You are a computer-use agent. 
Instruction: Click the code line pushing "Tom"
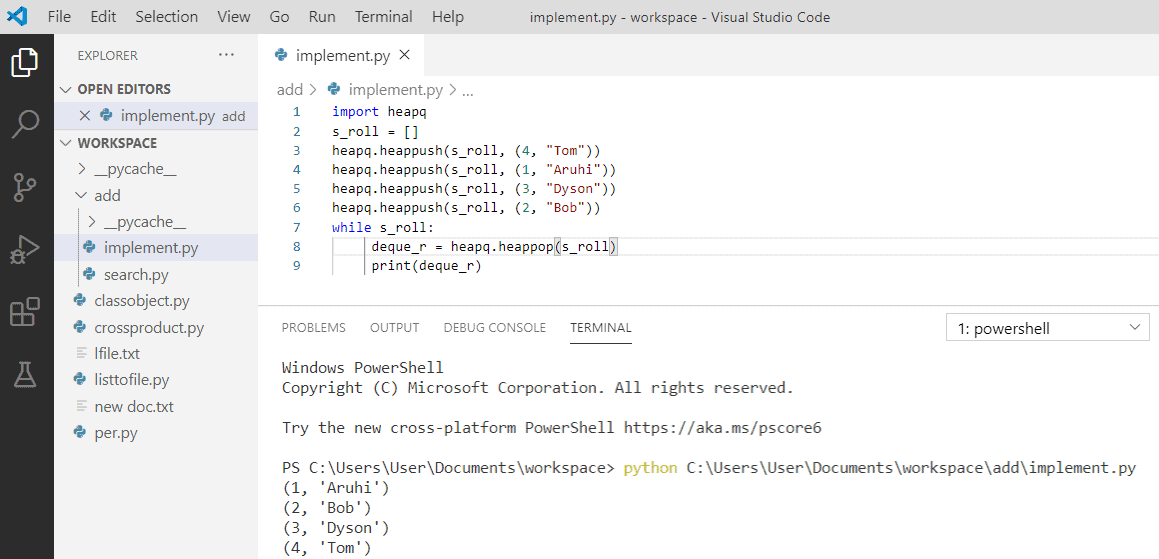coord(466,151)
